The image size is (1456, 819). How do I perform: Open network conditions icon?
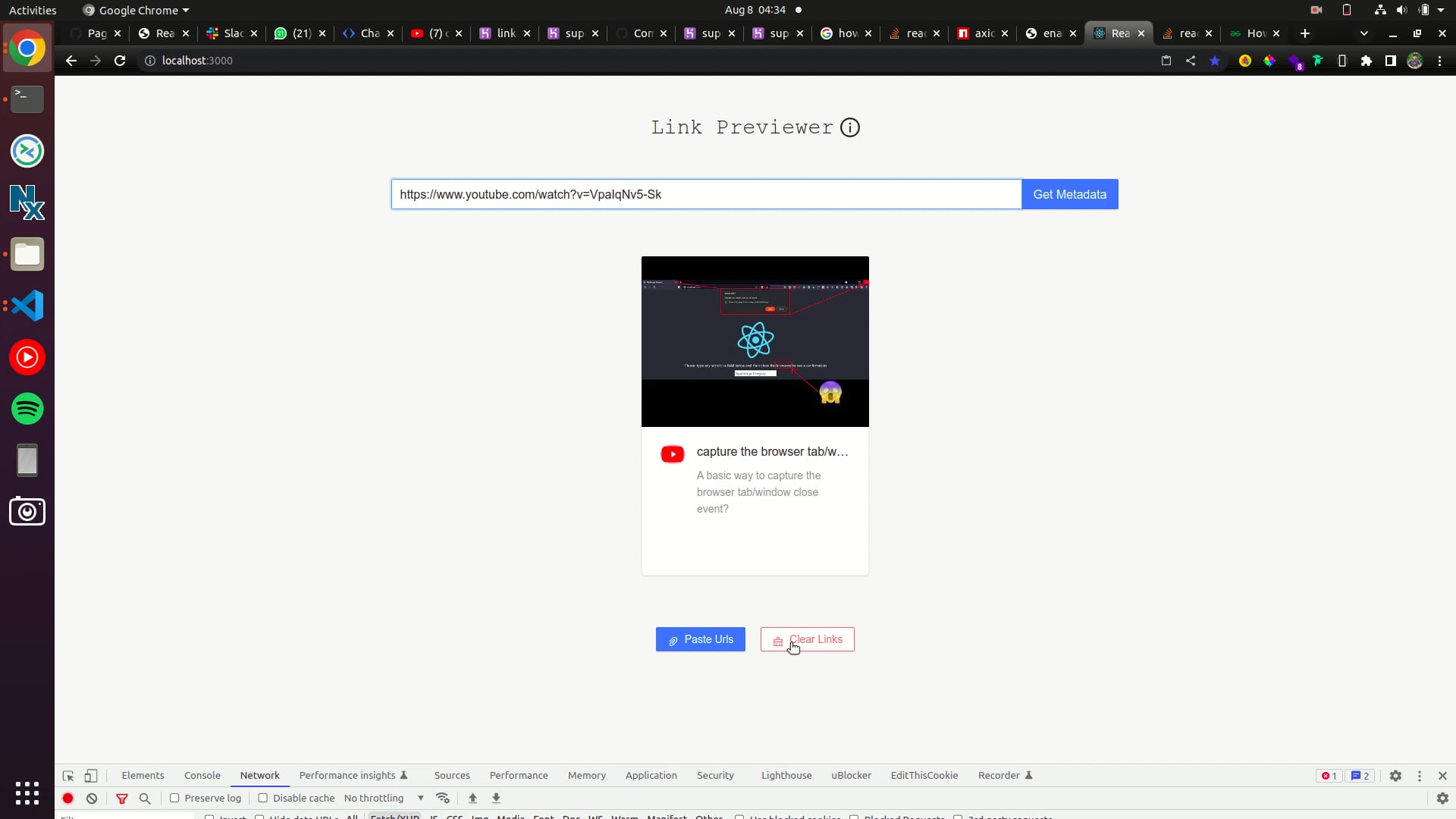(443, 799)
